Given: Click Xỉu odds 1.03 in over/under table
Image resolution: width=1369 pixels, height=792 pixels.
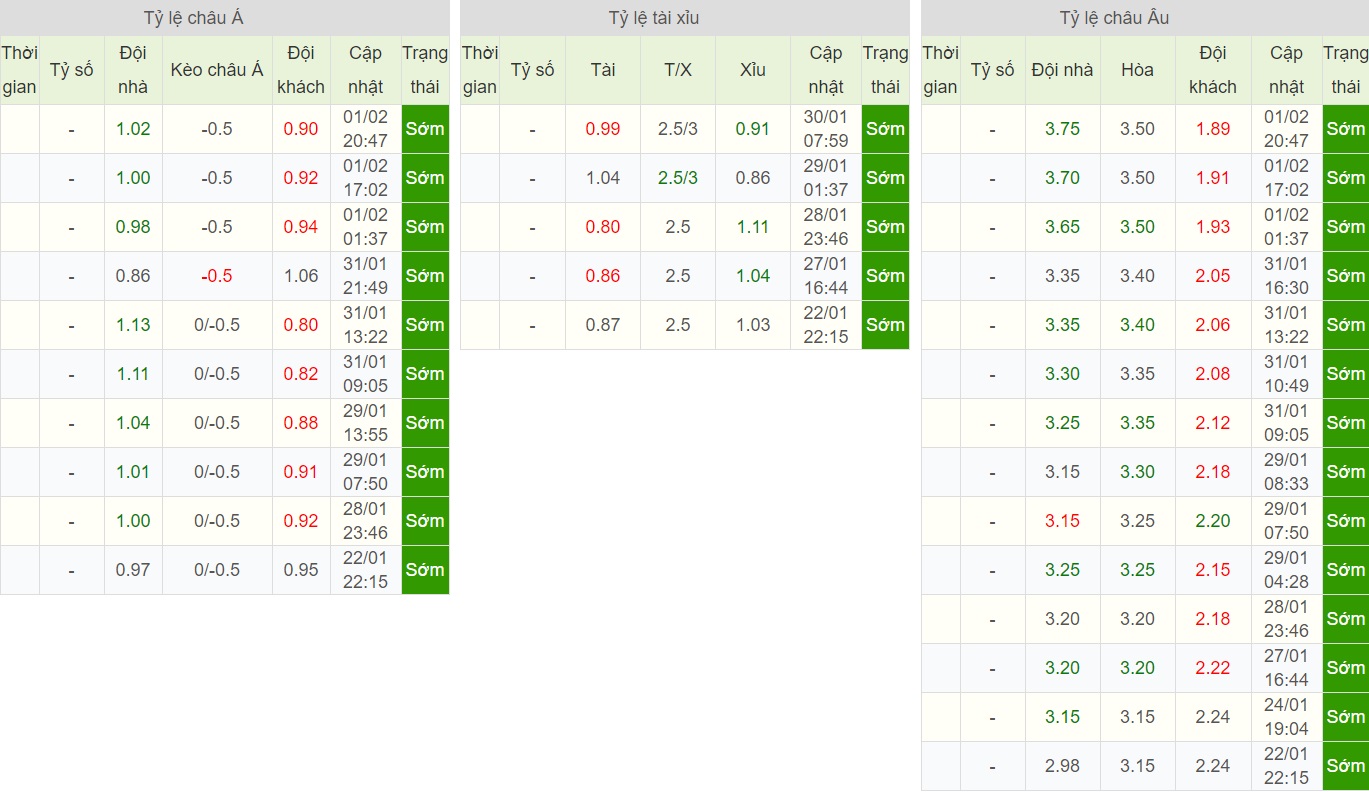Looking at the screenshot, I should 753,325.
